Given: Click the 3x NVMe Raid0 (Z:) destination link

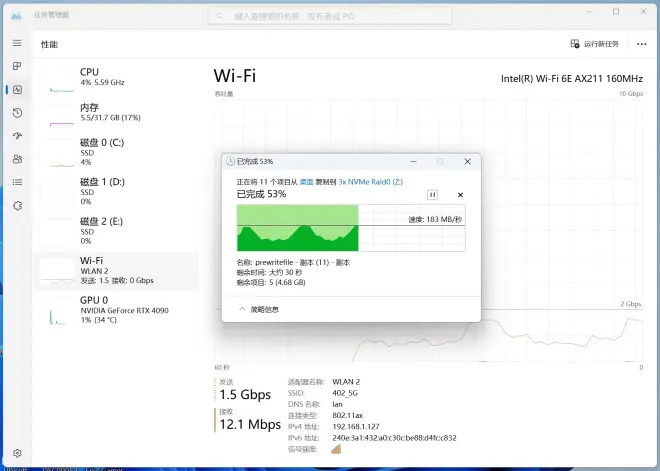Looking at the screenshot, I should pyautogui.click(x=371, y=182).
